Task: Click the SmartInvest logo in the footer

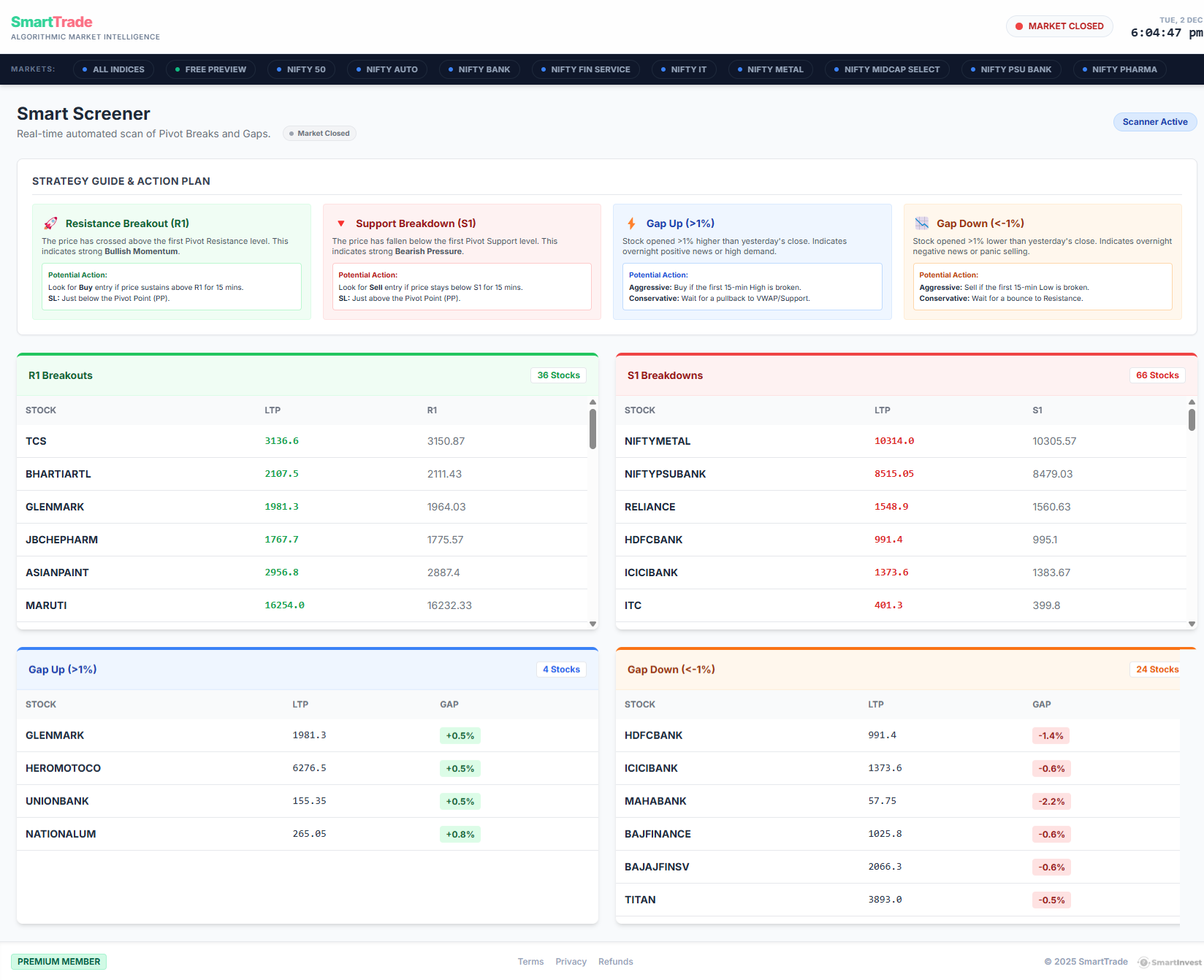Action: [1170, 962]
